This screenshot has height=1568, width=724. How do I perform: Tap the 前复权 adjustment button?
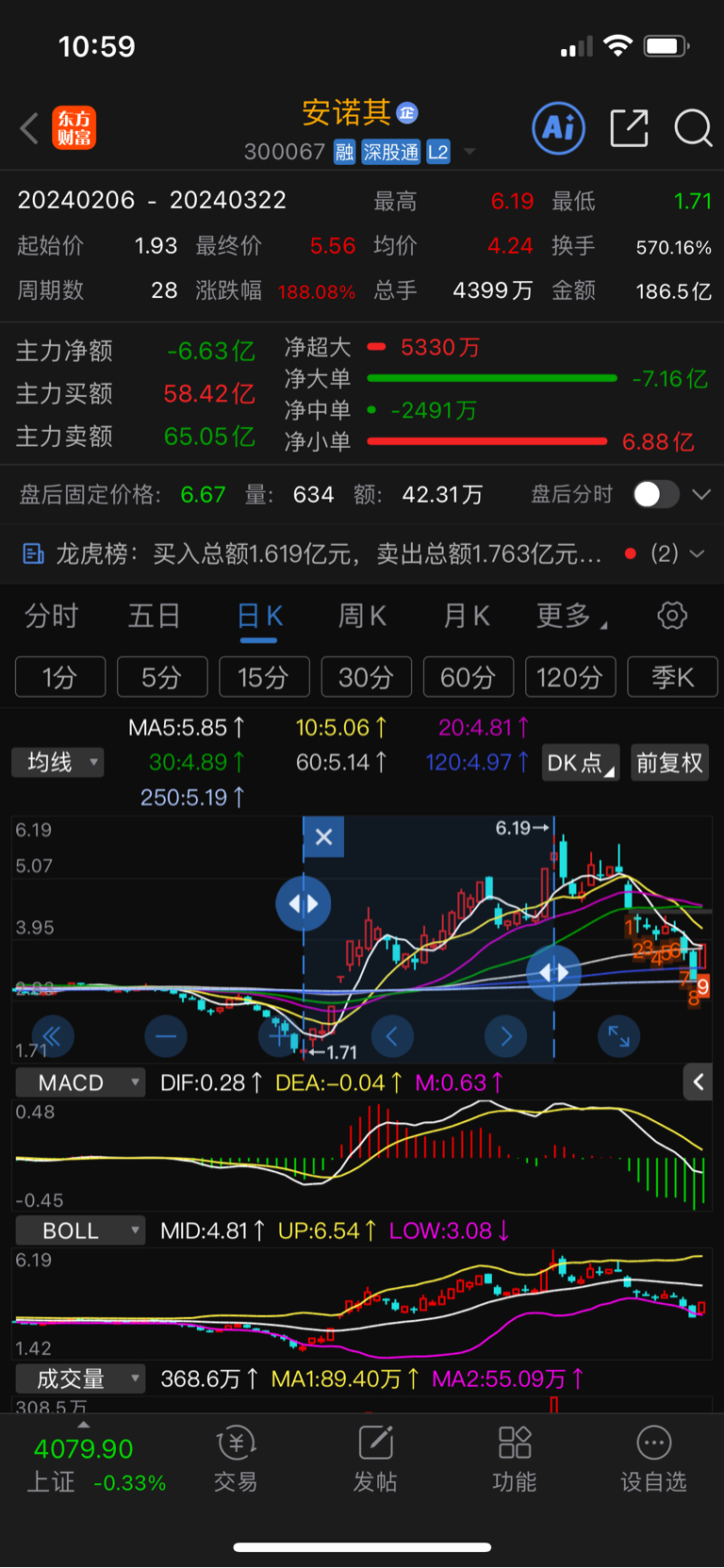click(669, 763)
